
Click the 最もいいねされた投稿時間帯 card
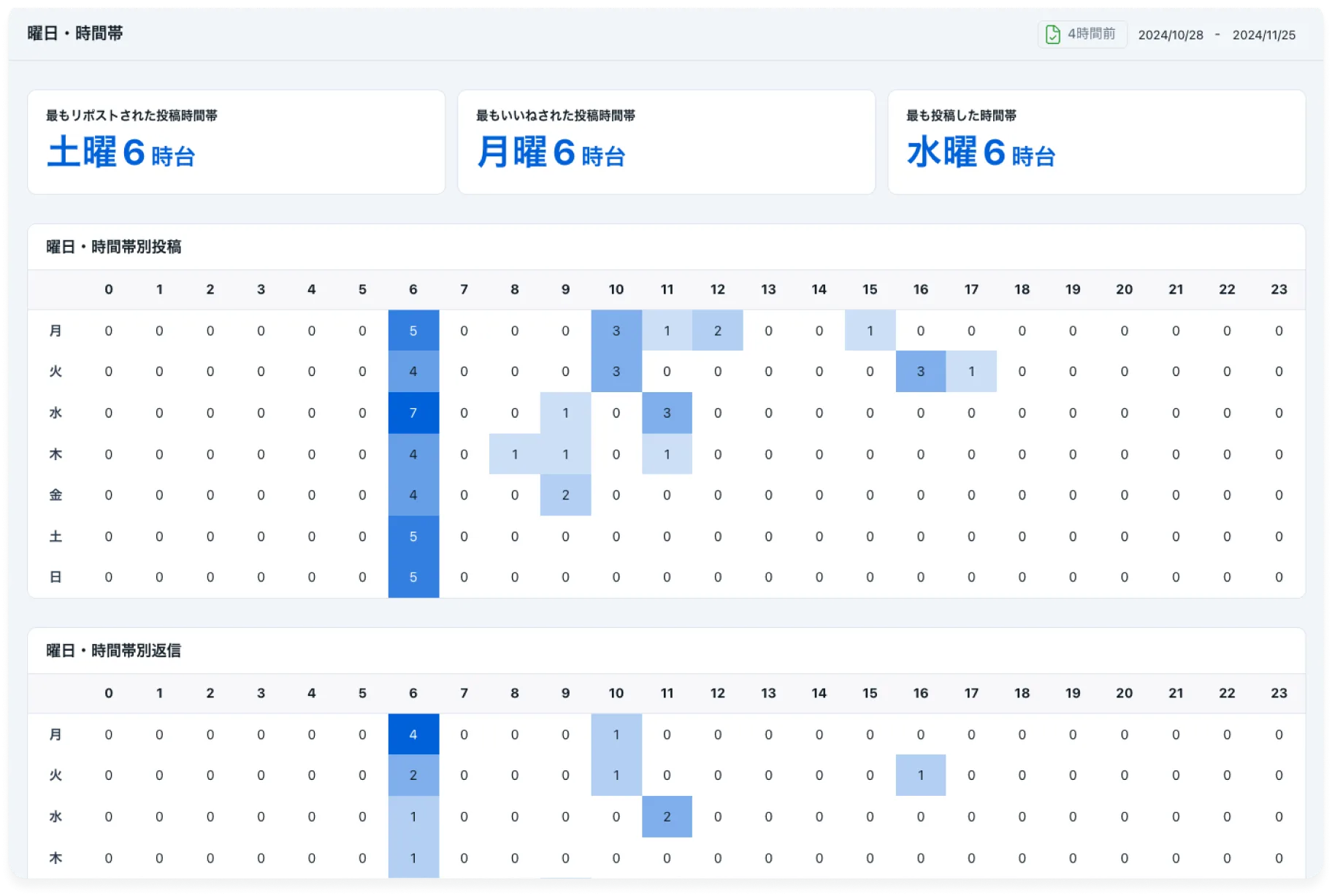click(667, 142)
